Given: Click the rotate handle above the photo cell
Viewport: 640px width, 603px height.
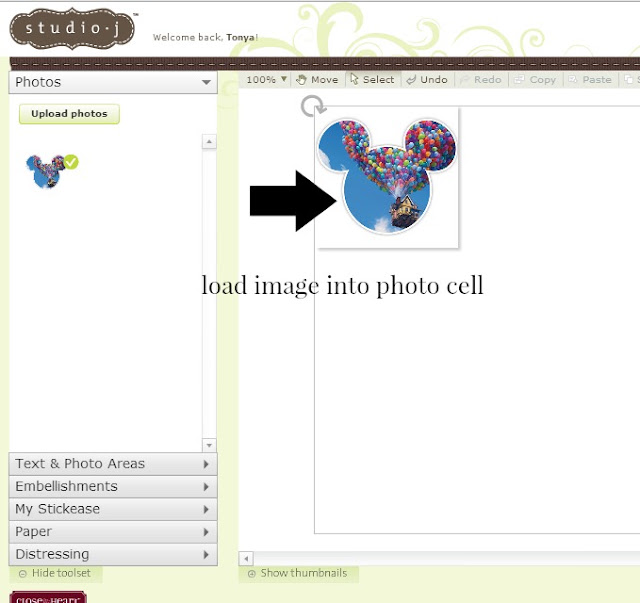Looking at the screenshot, I should coord(313,106).
